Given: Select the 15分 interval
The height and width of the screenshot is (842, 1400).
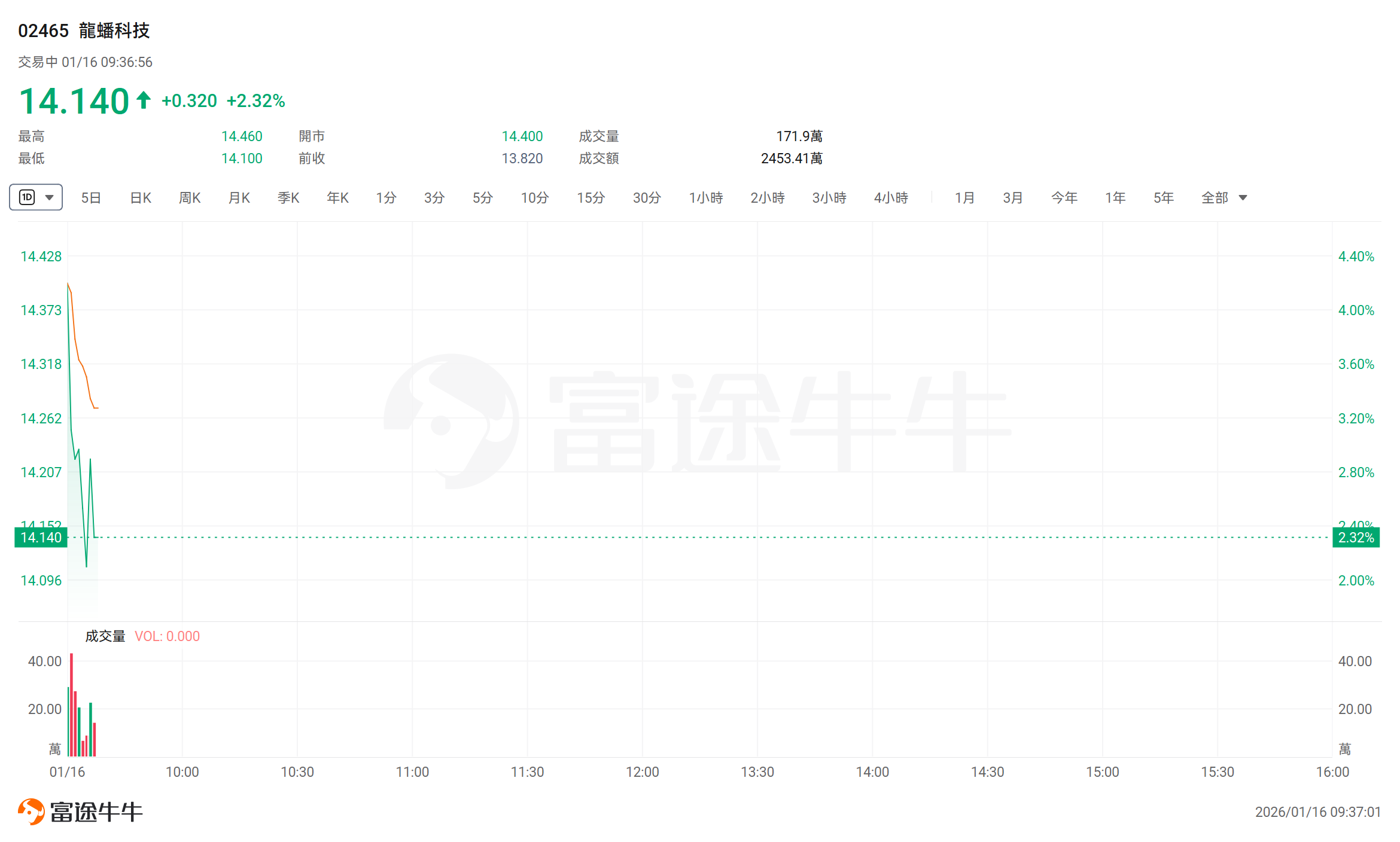Looking at the screenshot, I should pyautogui.click(x=591, y=197).
